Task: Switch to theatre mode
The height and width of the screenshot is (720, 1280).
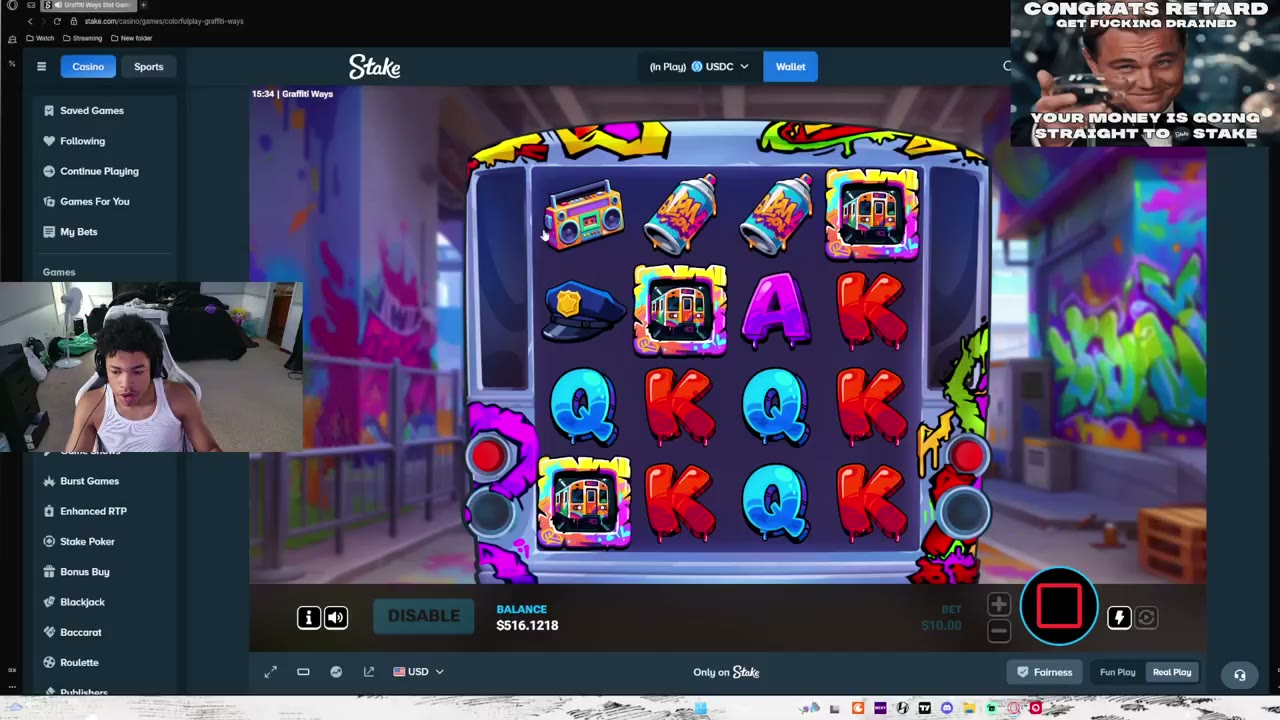Action: point(303,672)
